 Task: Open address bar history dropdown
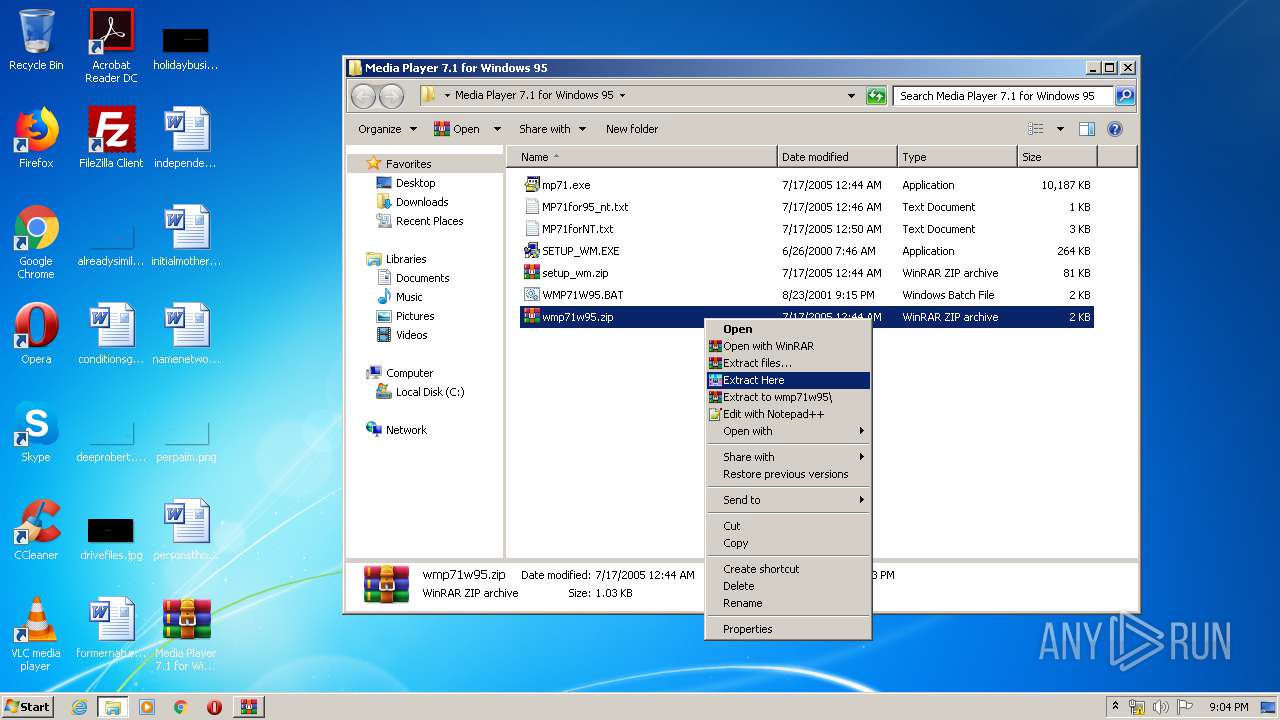point(851,96)
